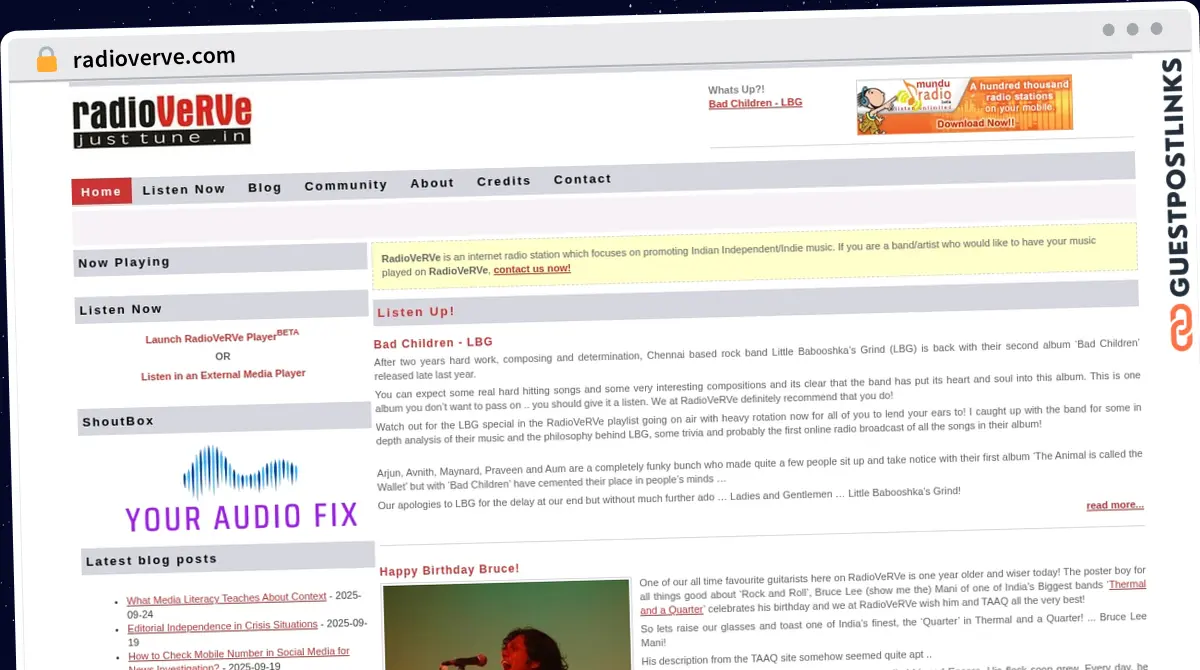Click the 'contact us now!' link
Screen dimensions: 1200x670
[x=532, y=269]
